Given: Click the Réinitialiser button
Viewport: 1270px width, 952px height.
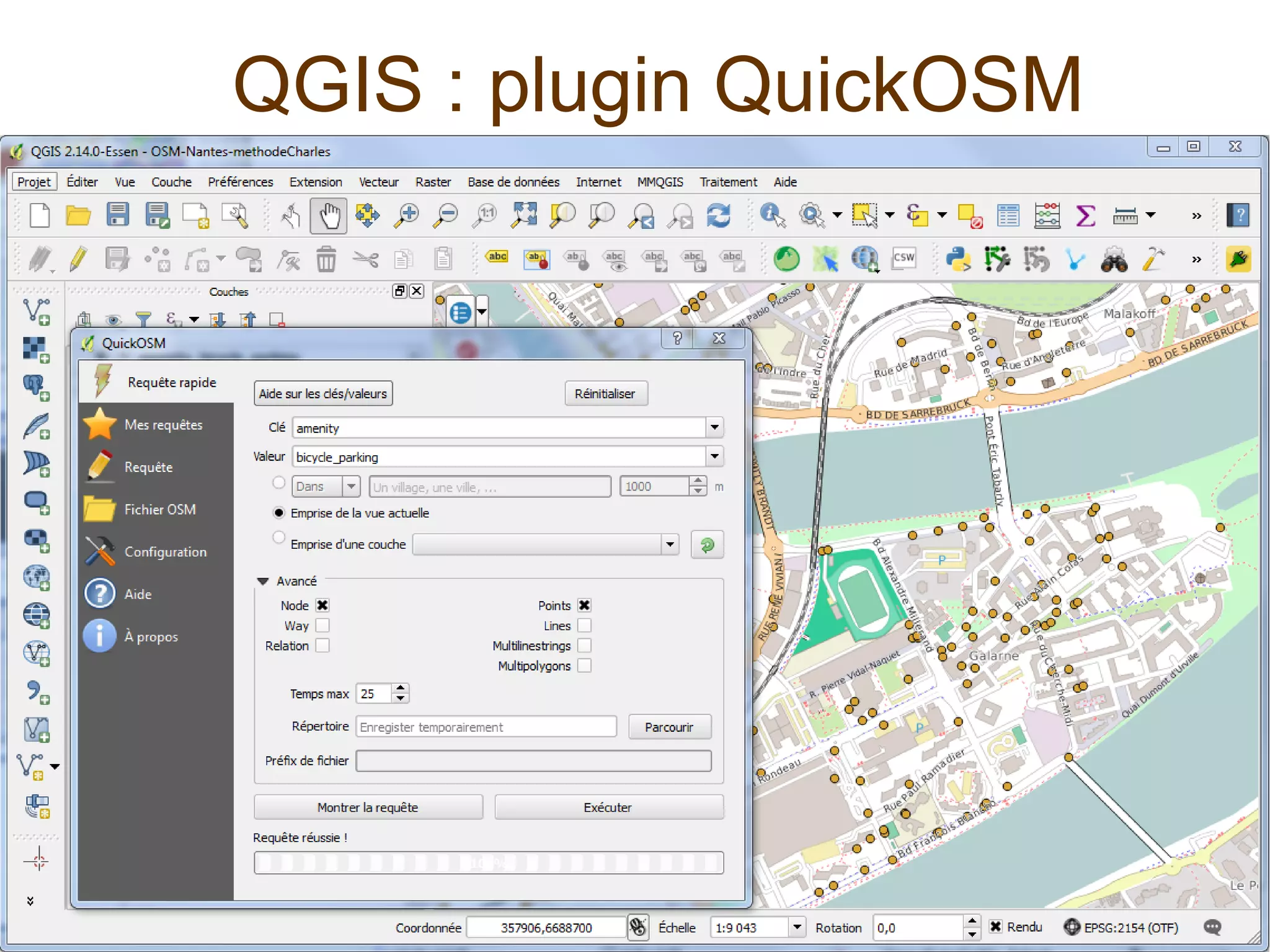Looking at the screenshot, I should click(605, 393).
